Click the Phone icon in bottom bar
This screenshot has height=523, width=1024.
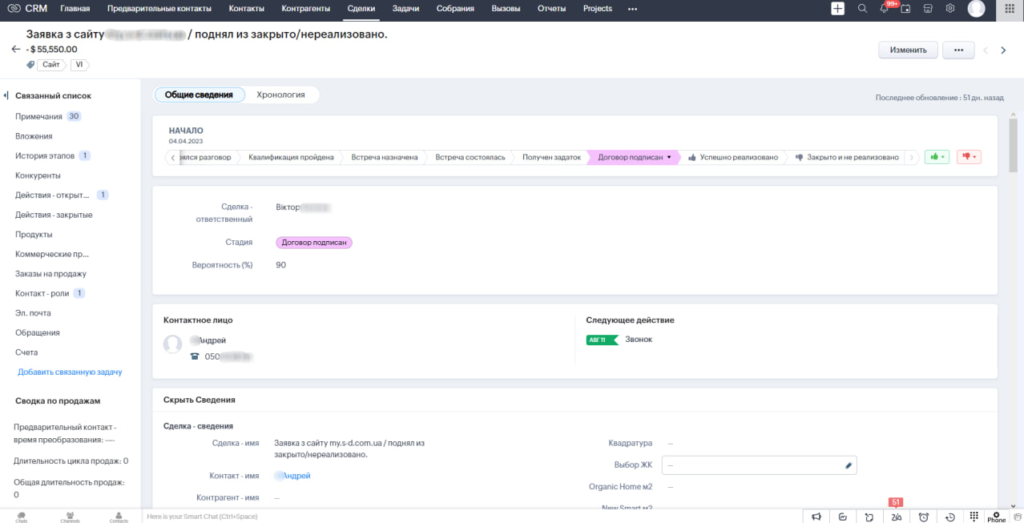997,516
